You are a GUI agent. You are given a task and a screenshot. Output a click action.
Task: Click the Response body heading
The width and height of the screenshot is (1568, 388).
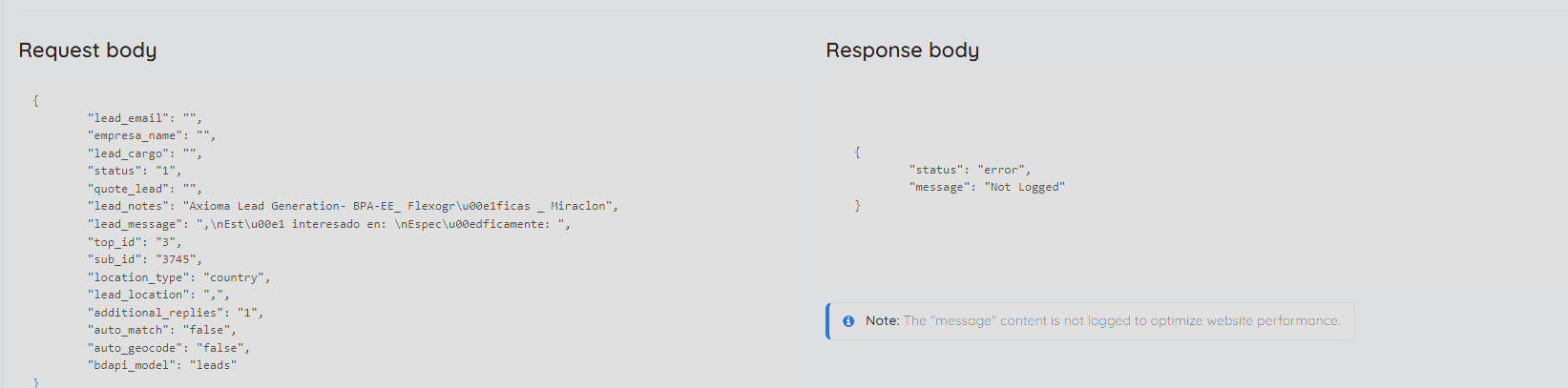[x=903, y=51]
